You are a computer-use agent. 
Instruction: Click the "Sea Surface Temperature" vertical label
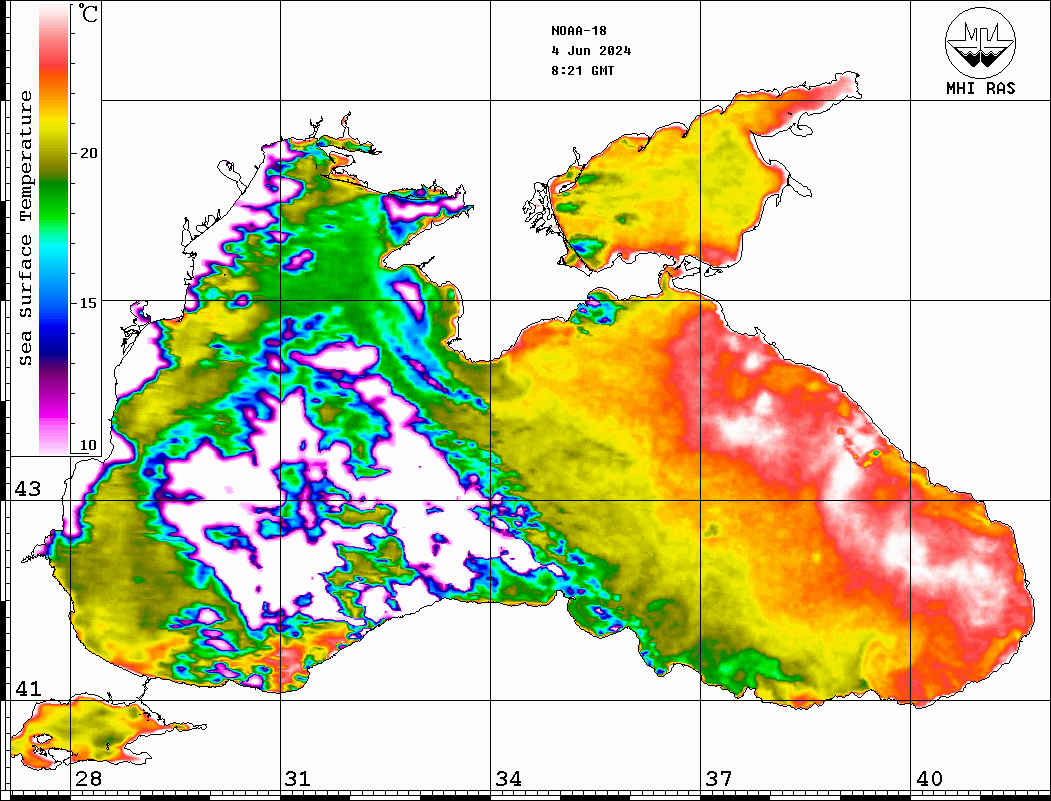point(25,228)
